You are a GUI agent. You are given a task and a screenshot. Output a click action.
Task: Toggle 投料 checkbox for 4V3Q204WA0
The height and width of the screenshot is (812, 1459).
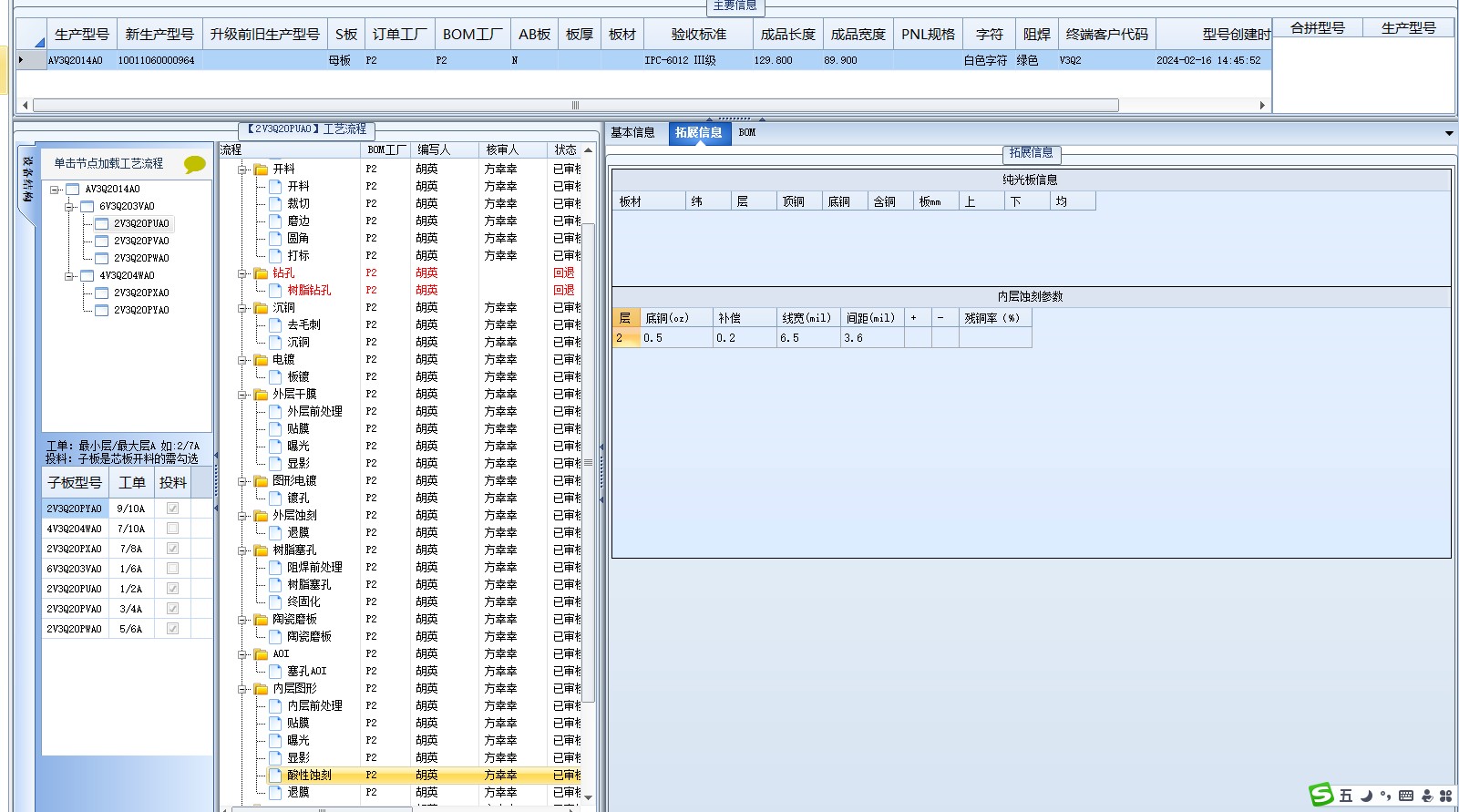pyautogui.click(x=172, y=529)
